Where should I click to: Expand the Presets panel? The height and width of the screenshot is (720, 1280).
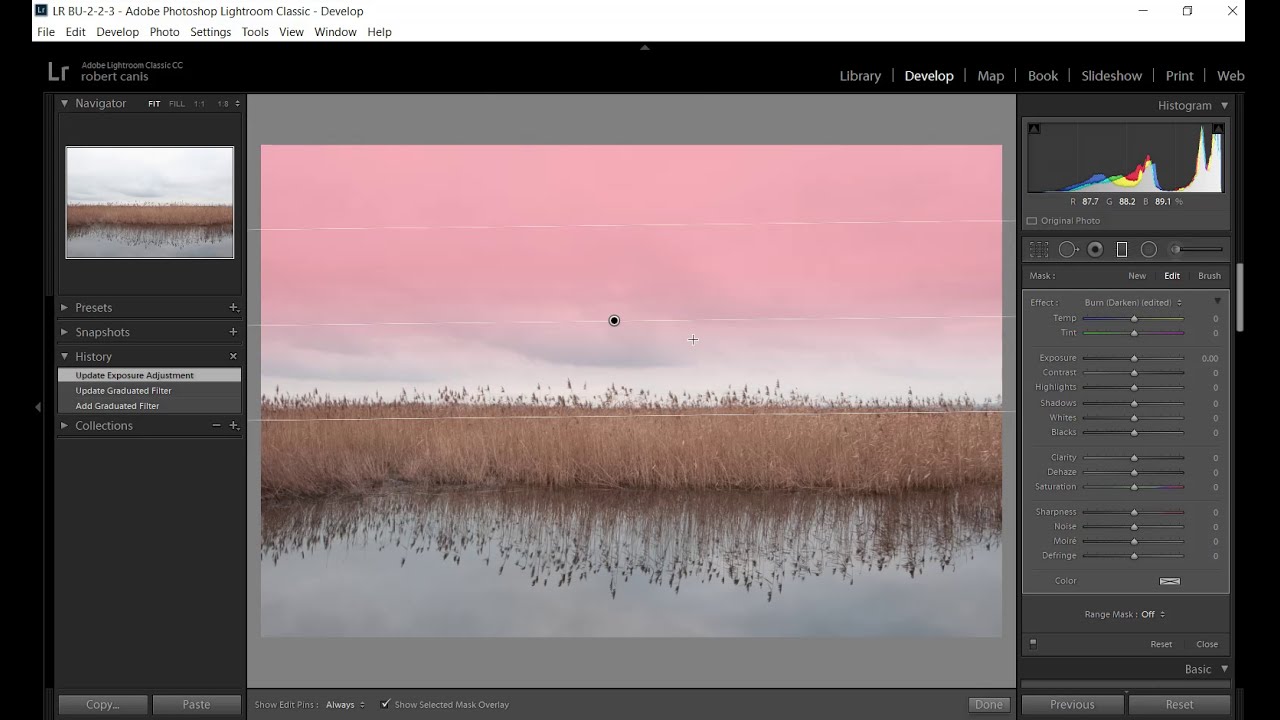click(64, 308)
